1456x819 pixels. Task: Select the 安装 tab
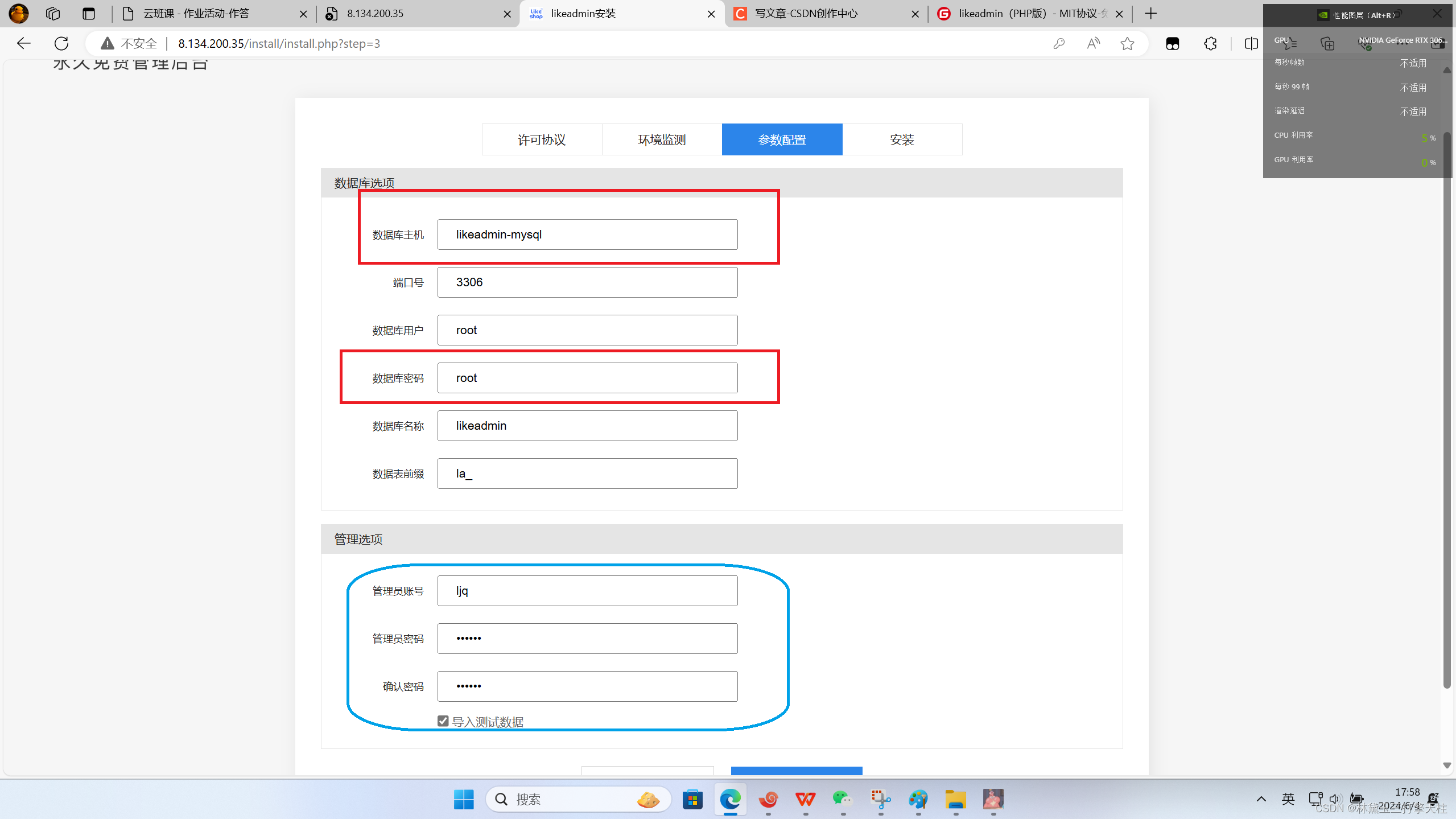pos(902,139)
